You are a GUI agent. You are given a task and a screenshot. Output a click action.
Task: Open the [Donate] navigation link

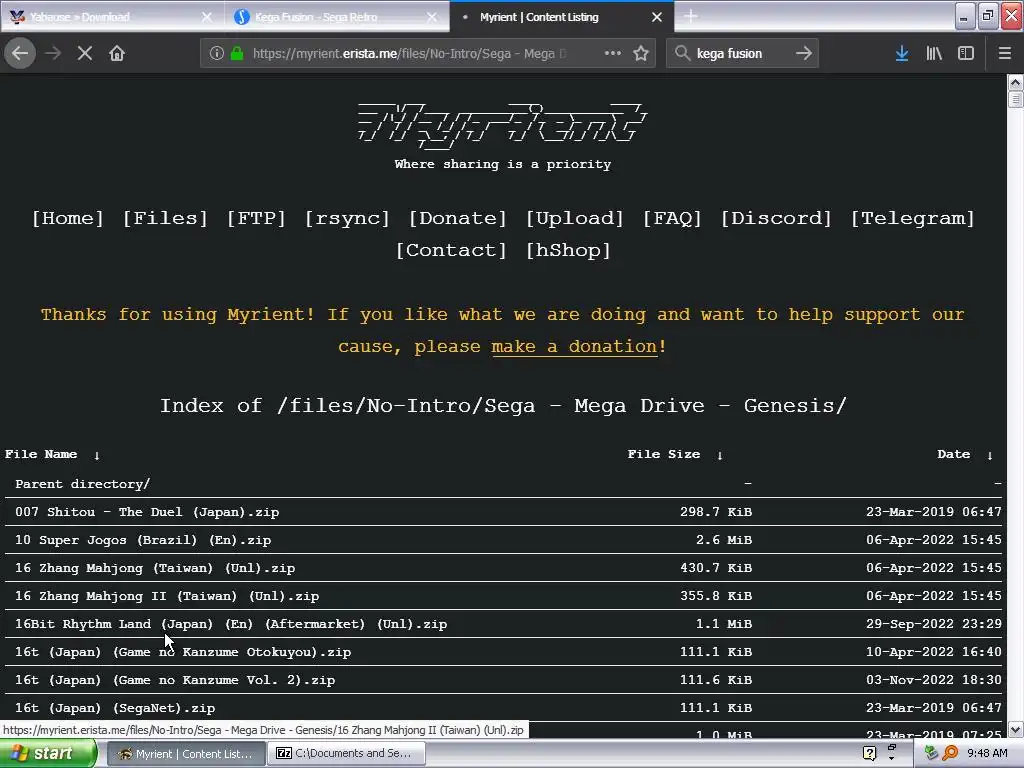point(457,218)
